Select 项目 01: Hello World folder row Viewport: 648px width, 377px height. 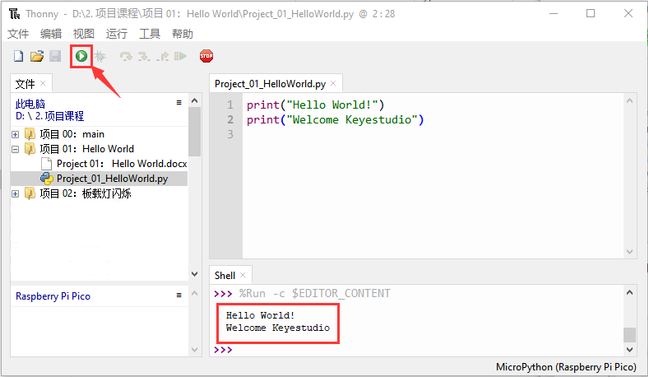point(99,149)
